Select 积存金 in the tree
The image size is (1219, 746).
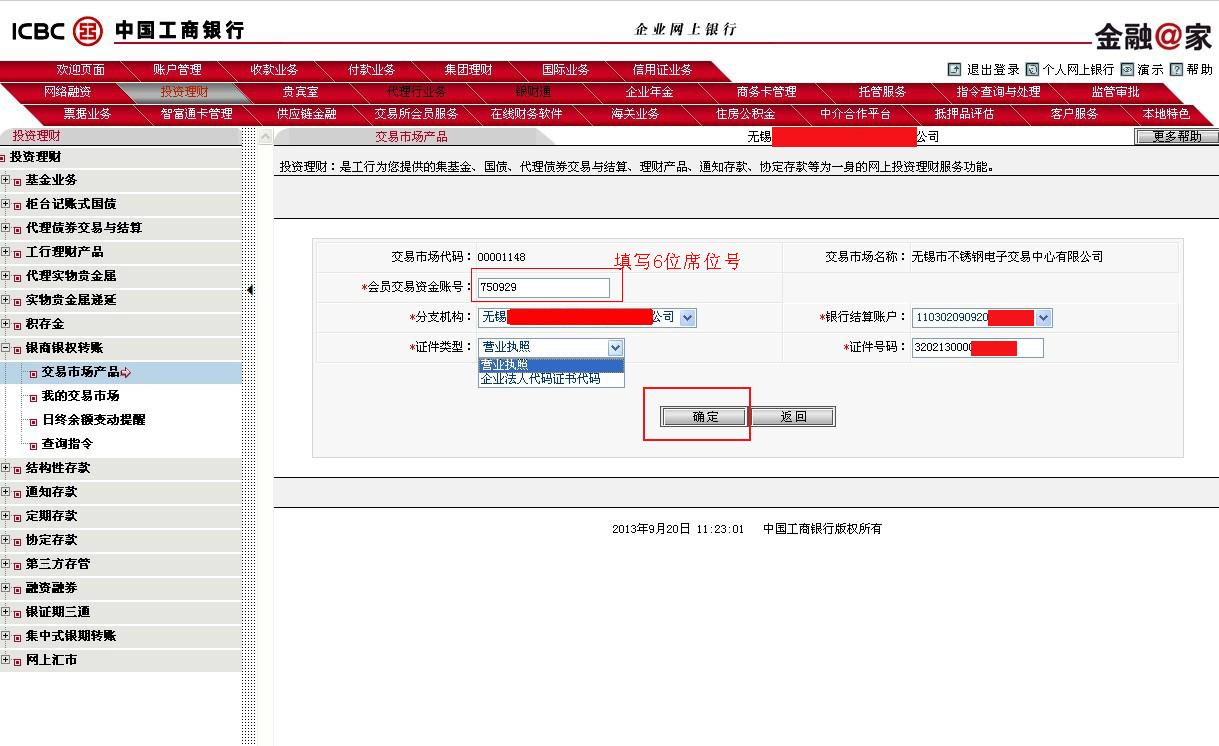[x=45, y=324]
